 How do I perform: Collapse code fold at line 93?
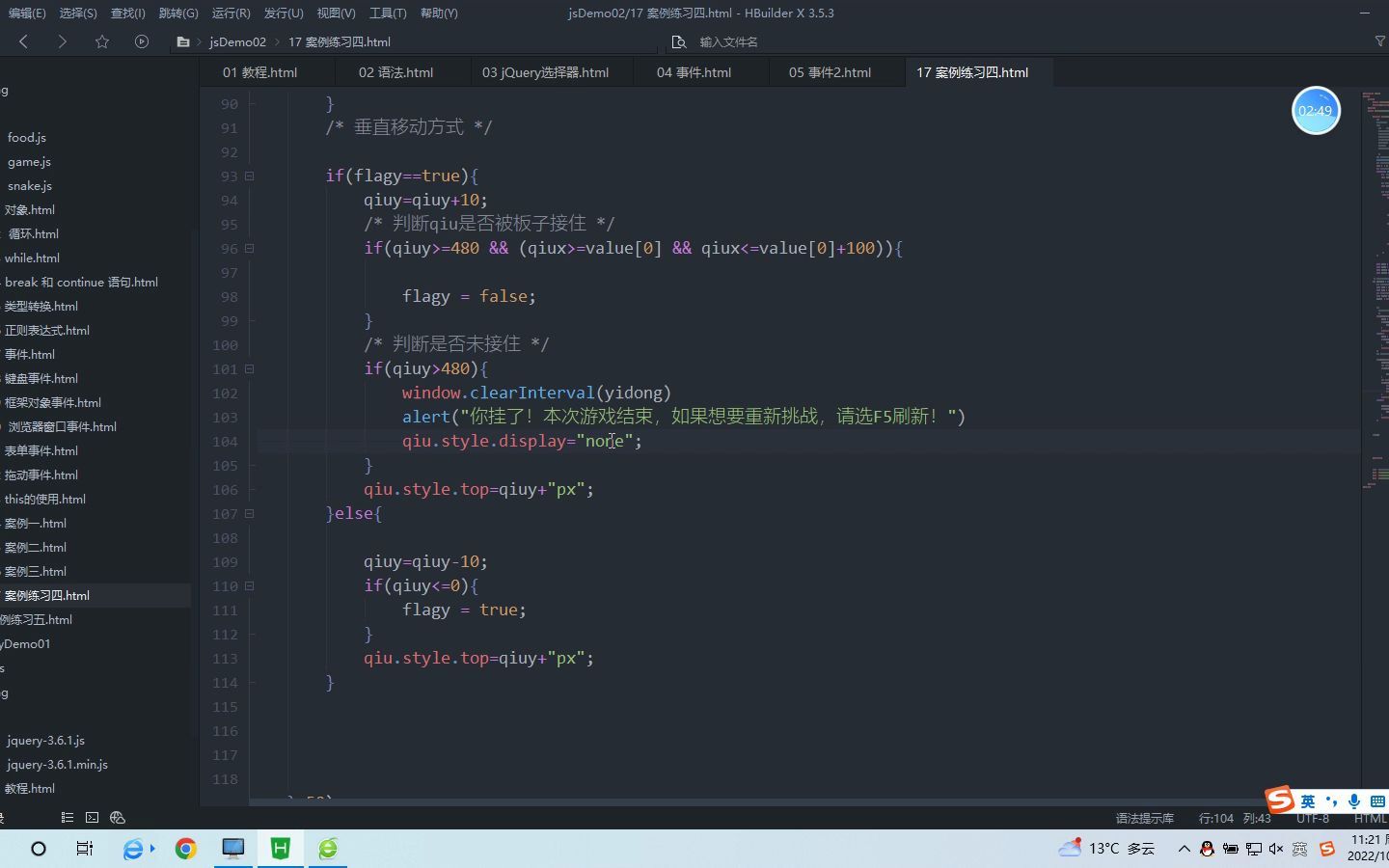[249, 176]
